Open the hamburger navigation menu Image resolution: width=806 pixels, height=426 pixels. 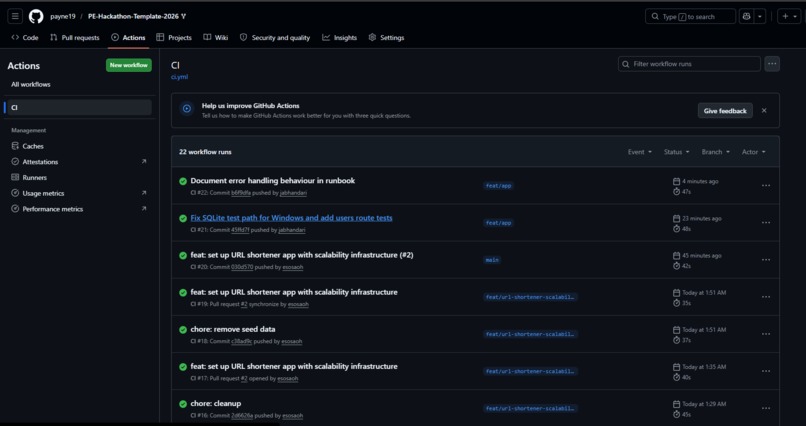[x=15, y=16]
